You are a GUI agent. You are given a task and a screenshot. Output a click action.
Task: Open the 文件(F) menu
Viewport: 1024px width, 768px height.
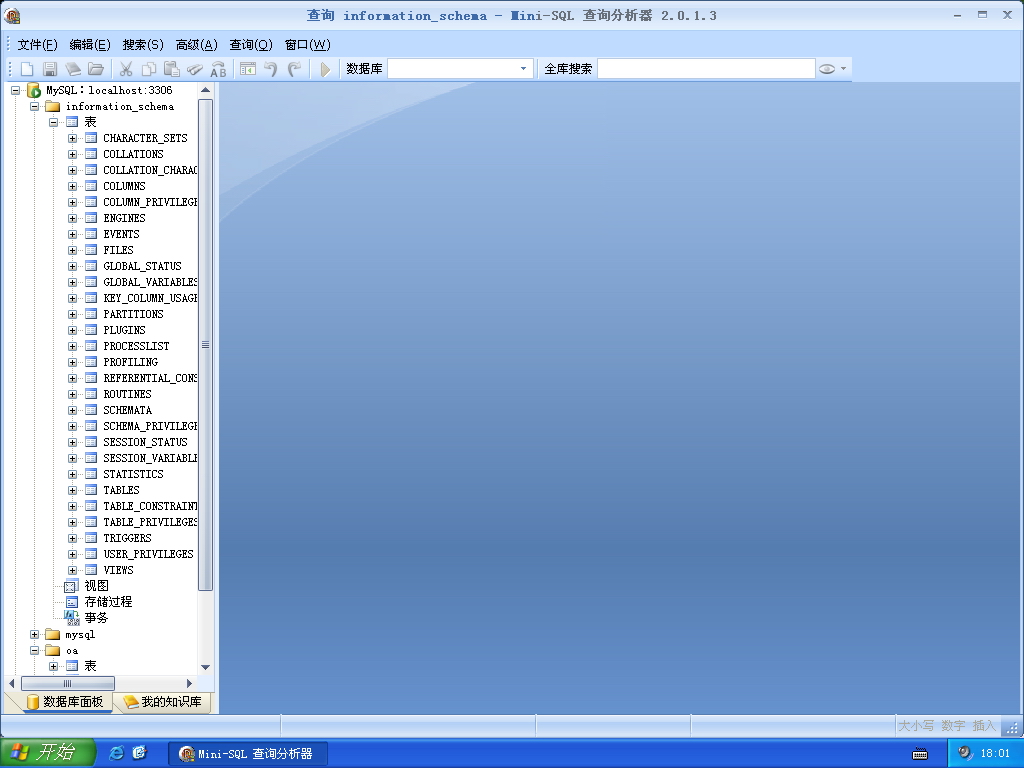(37, 44)
